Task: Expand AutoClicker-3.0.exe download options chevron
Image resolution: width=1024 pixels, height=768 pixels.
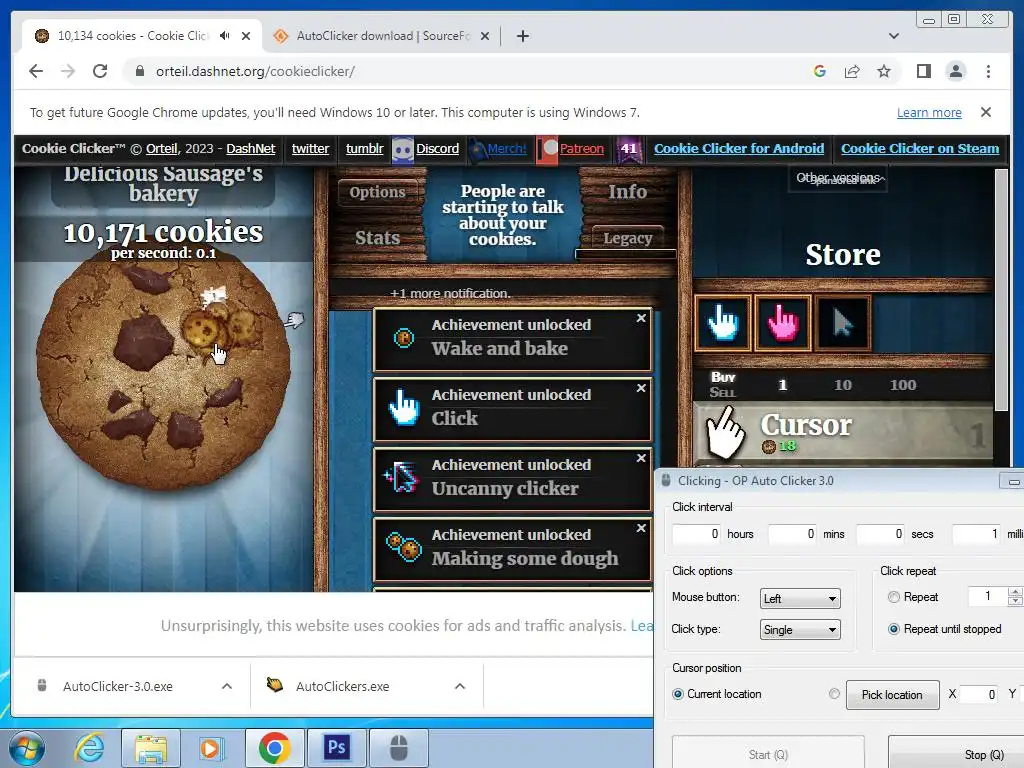Action: [227, 686]
